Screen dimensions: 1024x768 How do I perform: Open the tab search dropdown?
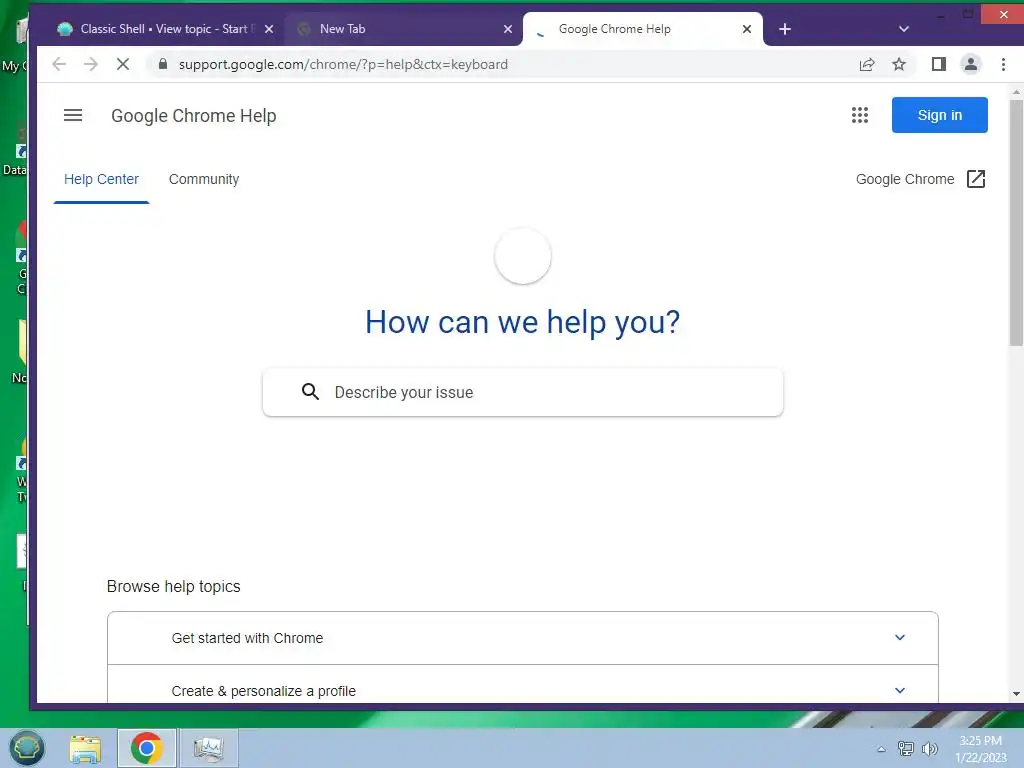tap(904, 29)
